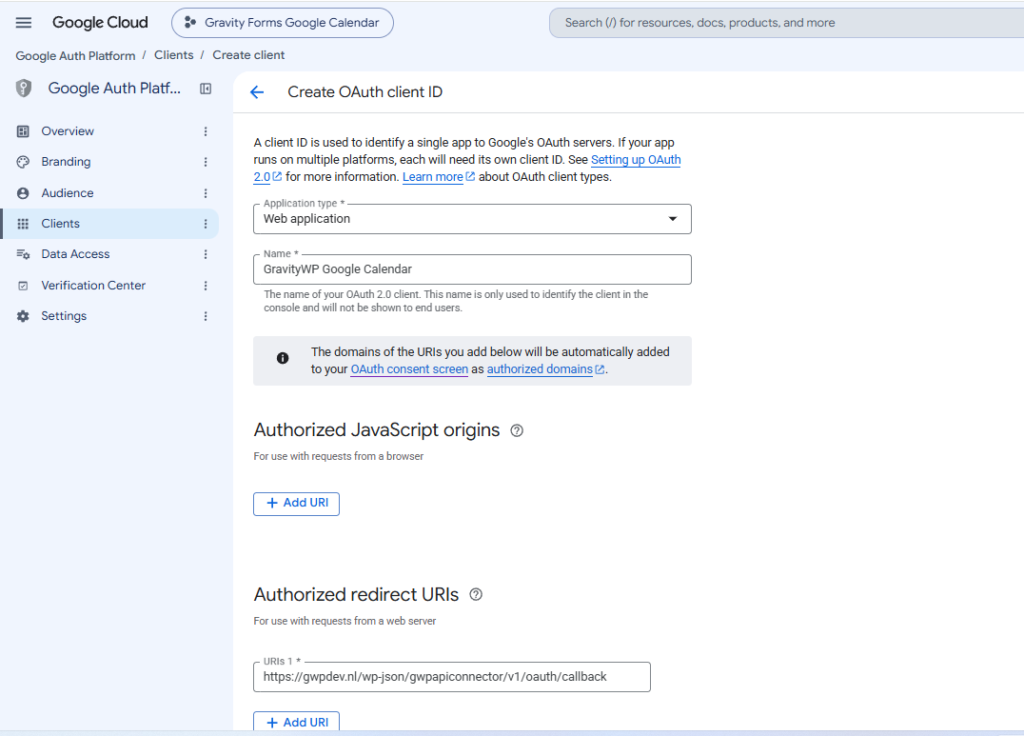1024x736 pixels.
Task: Open the Overview section
Action: 67,131
